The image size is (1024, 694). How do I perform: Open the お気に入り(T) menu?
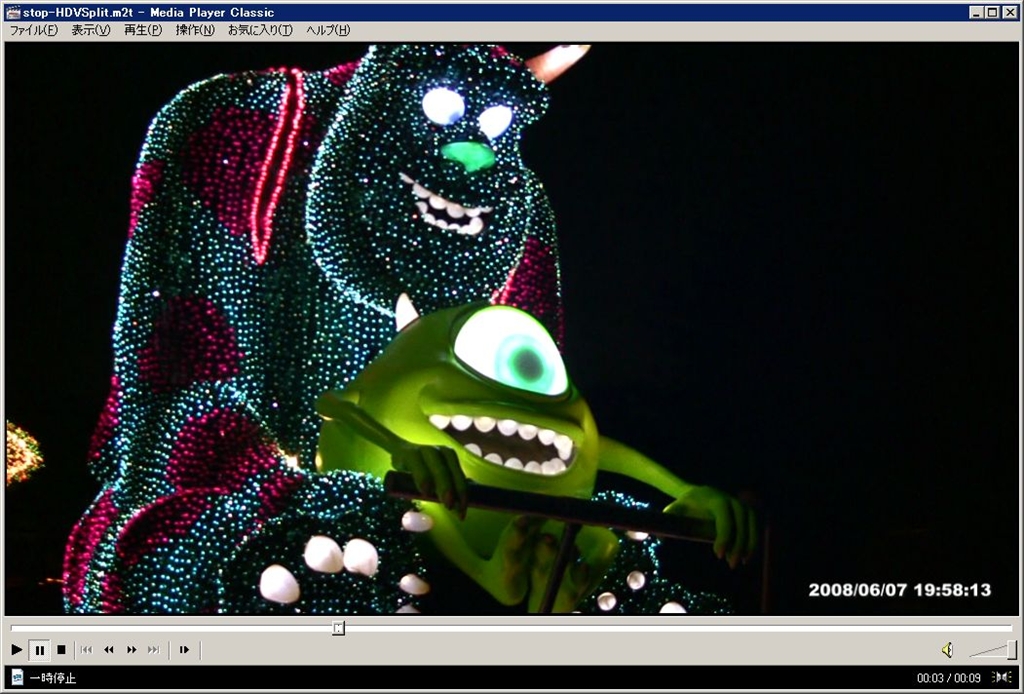261,30
